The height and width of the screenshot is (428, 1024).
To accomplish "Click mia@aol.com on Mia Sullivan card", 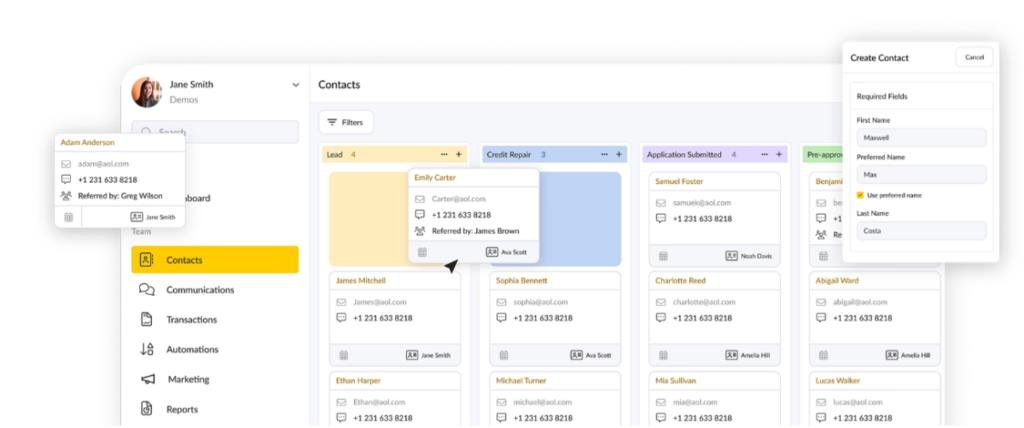I will coord(694,402).
